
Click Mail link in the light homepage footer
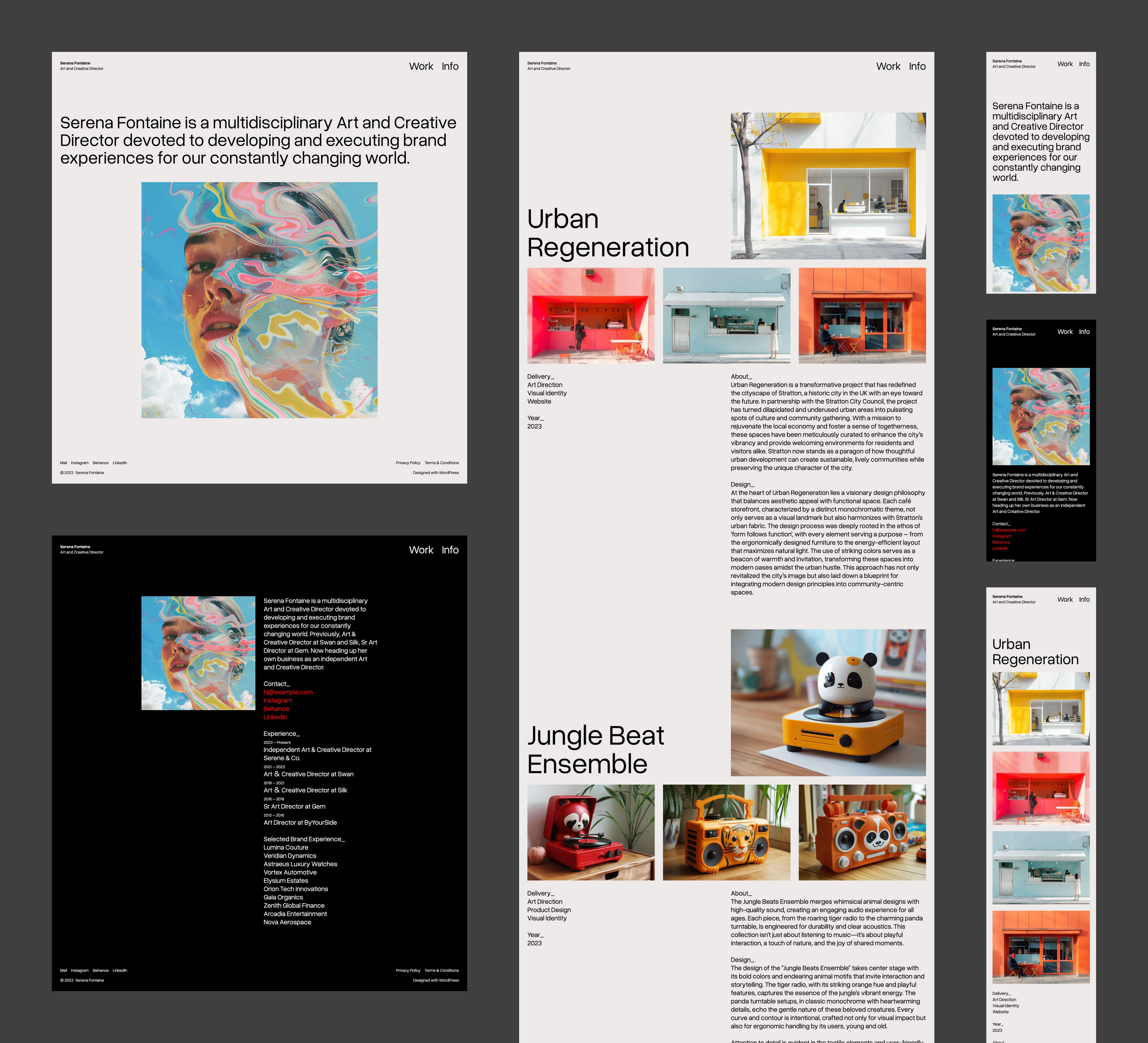pos(63,463)
